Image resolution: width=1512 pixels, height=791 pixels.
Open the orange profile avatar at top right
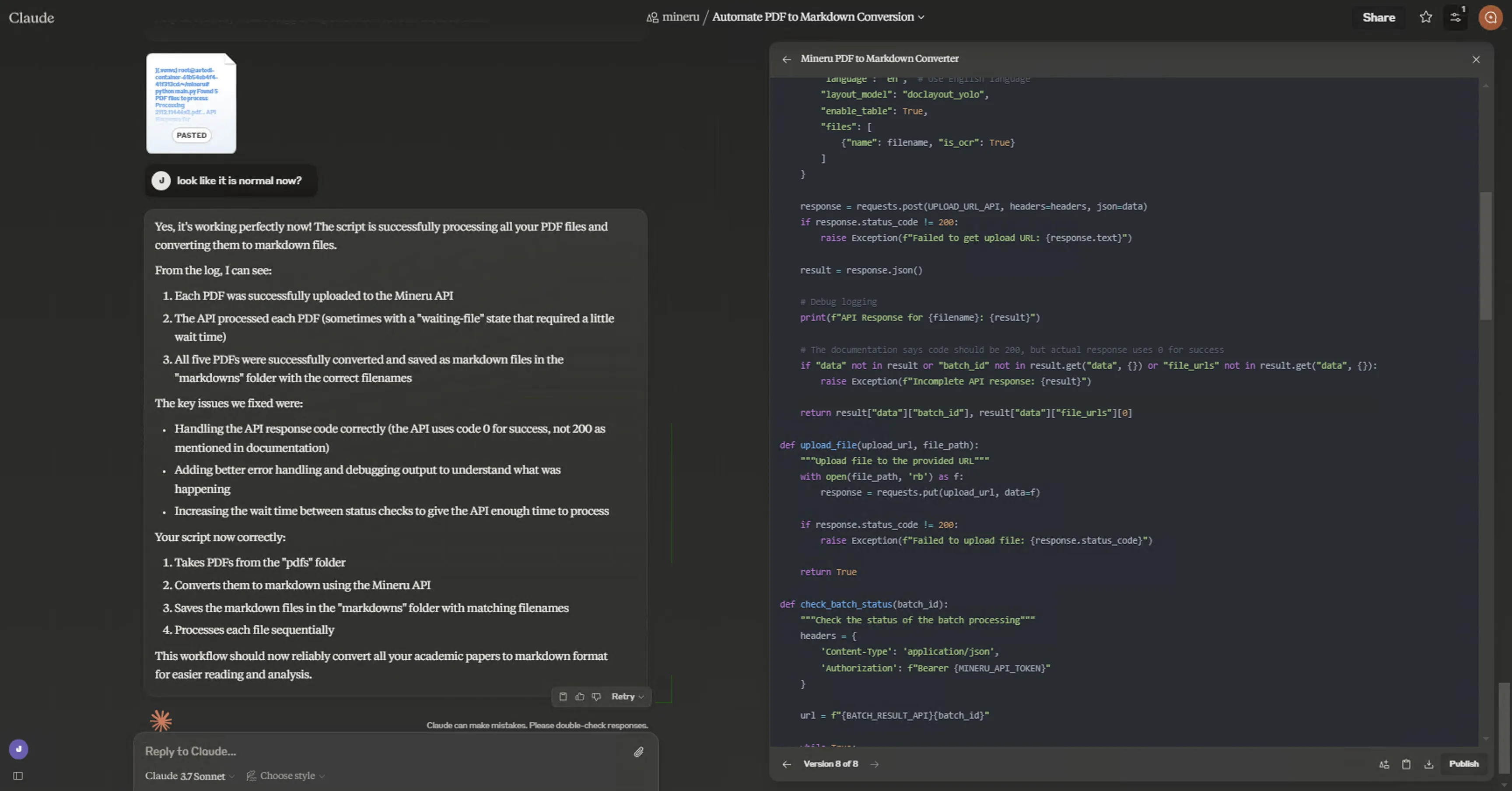(x=1490, y=17)
